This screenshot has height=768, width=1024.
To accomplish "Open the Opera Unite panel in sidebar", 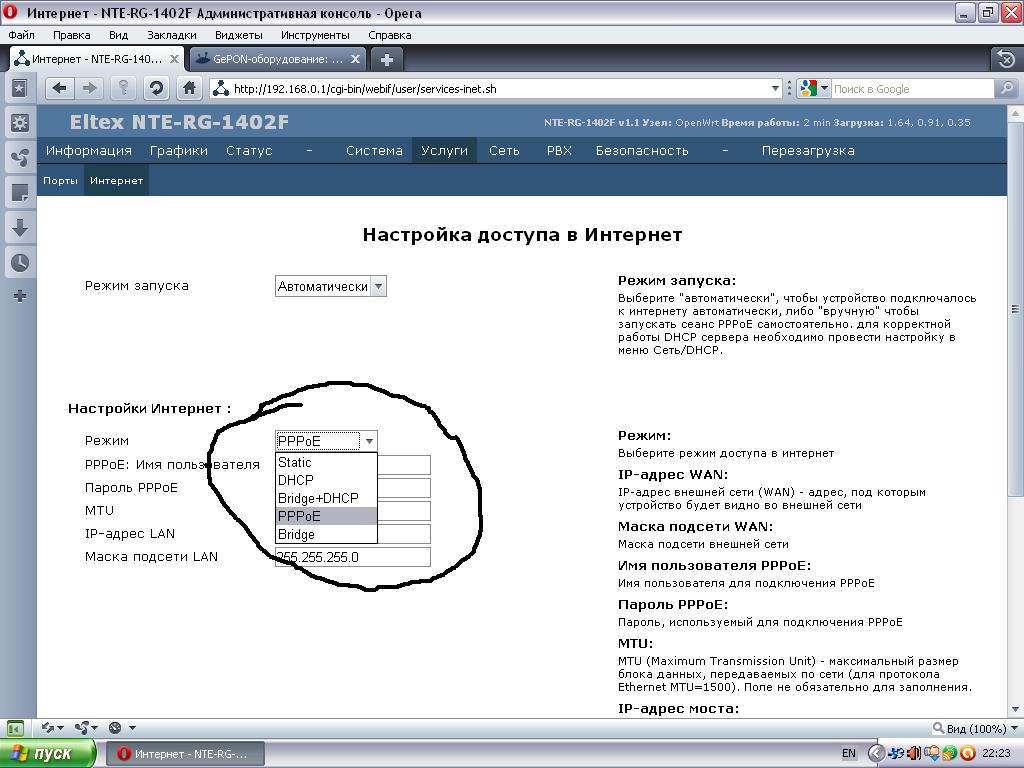I will coord(20,157).
